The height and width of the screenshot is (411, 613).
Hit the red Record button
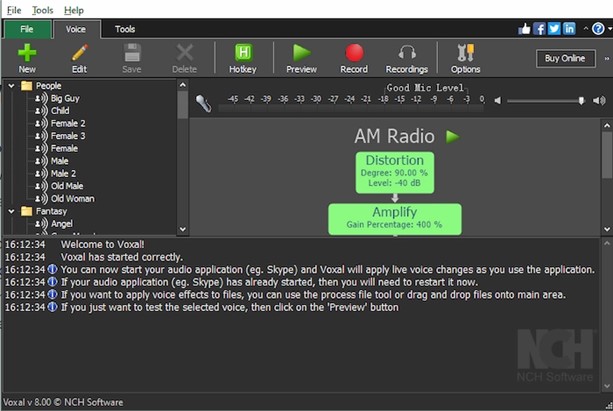point(354,59)
